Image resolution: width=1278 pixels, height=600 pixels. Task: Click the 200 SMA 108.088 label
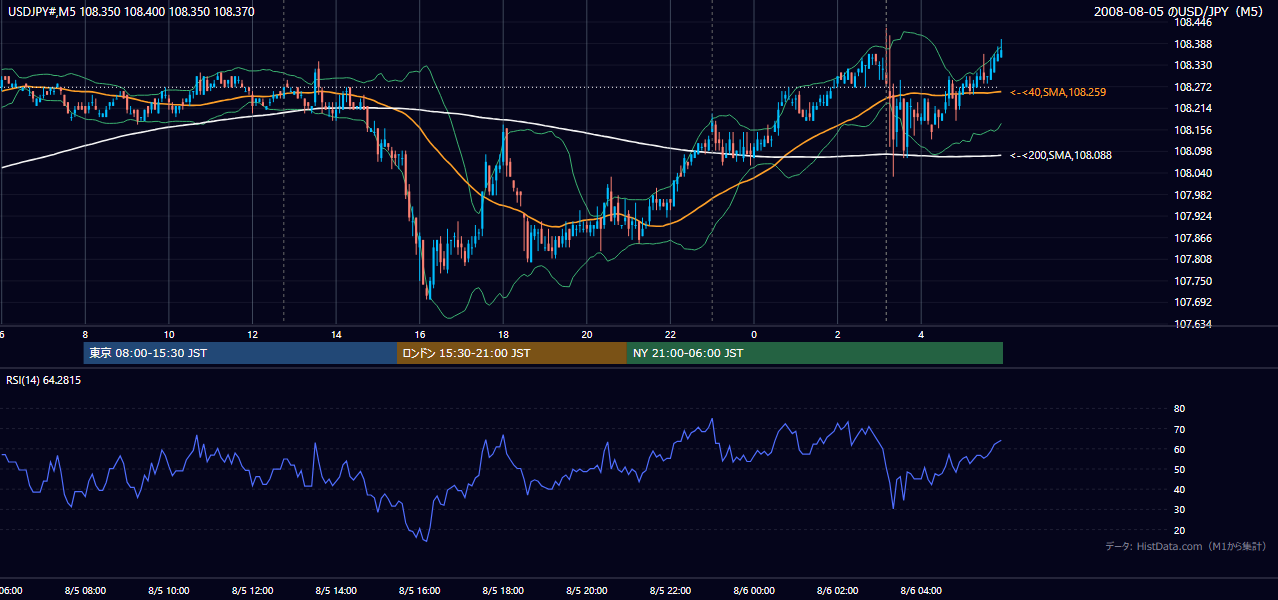[x=1060, y=155]
